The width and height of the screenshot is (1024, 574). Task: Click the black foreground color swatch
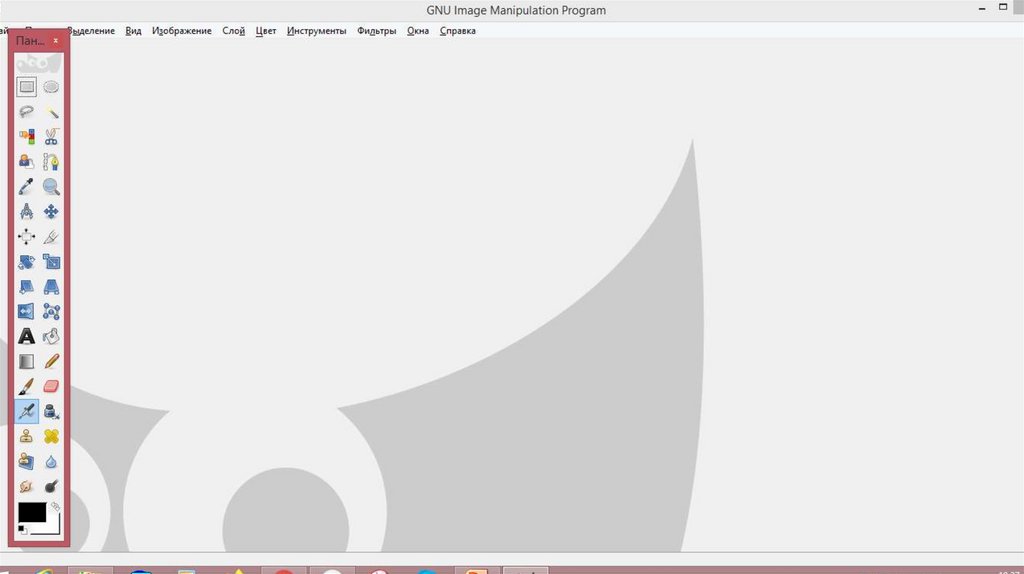click(31, 512)
